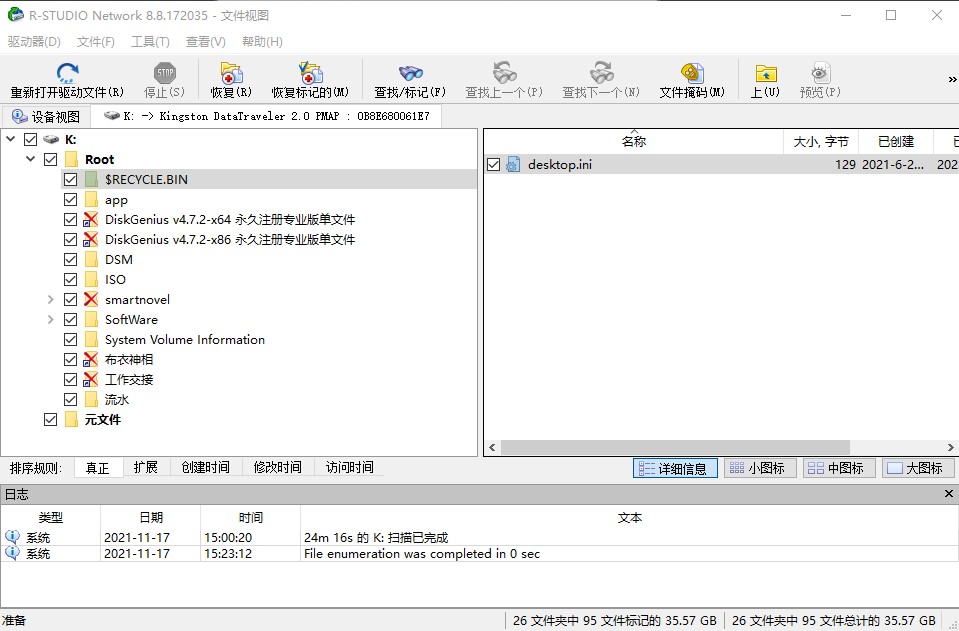The image size is (959, 631).
Task: Click the 创建时间 sort button
Action: tap(205, 467)
